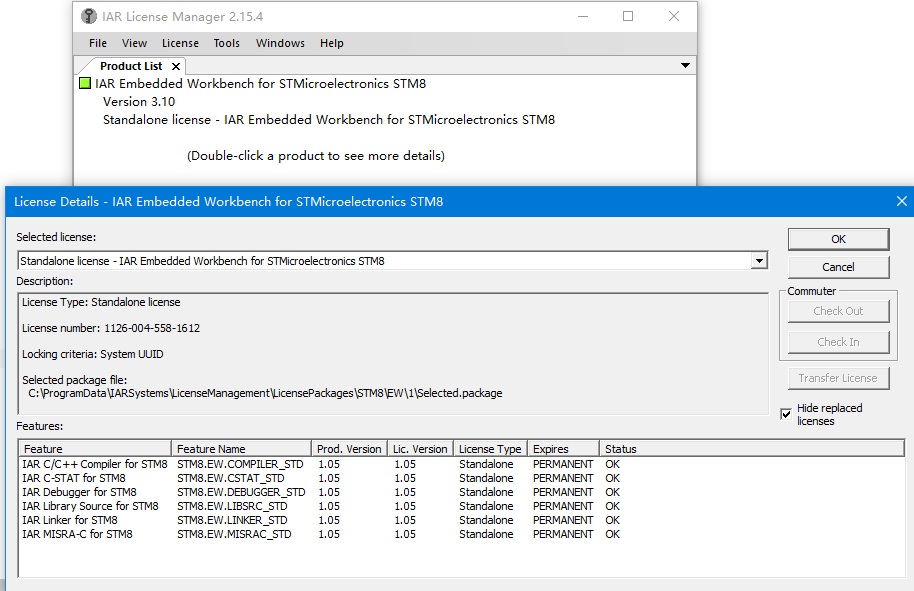
Task: Maximize the IAR License Manager window
Action: coord(628,16)
